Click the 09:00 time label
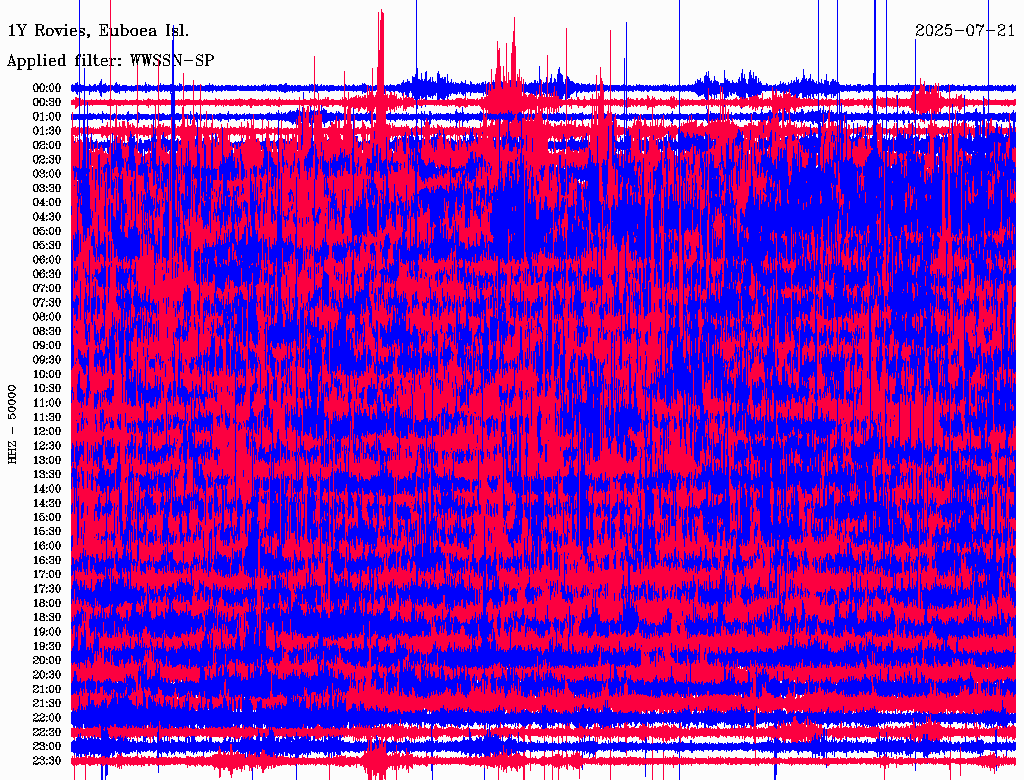 pos(47,346)
